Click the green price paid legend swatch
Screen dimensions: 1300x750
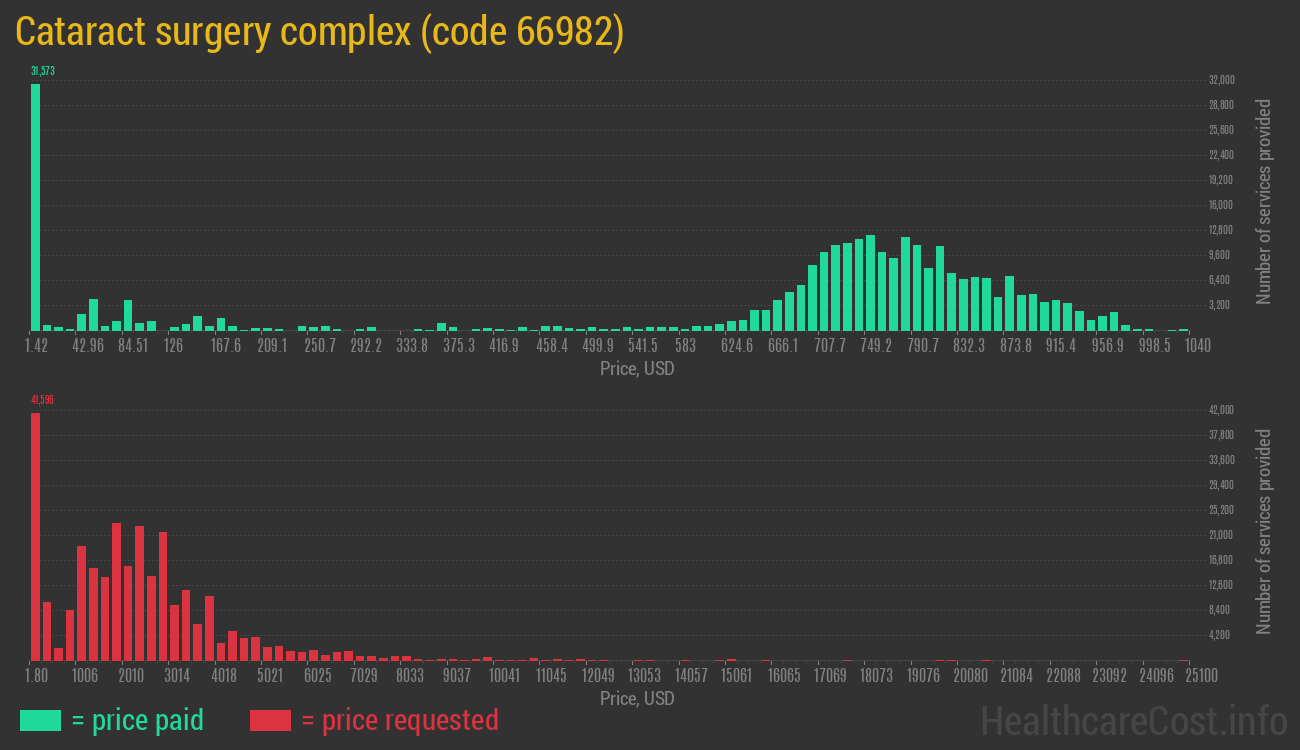(40, 720)
